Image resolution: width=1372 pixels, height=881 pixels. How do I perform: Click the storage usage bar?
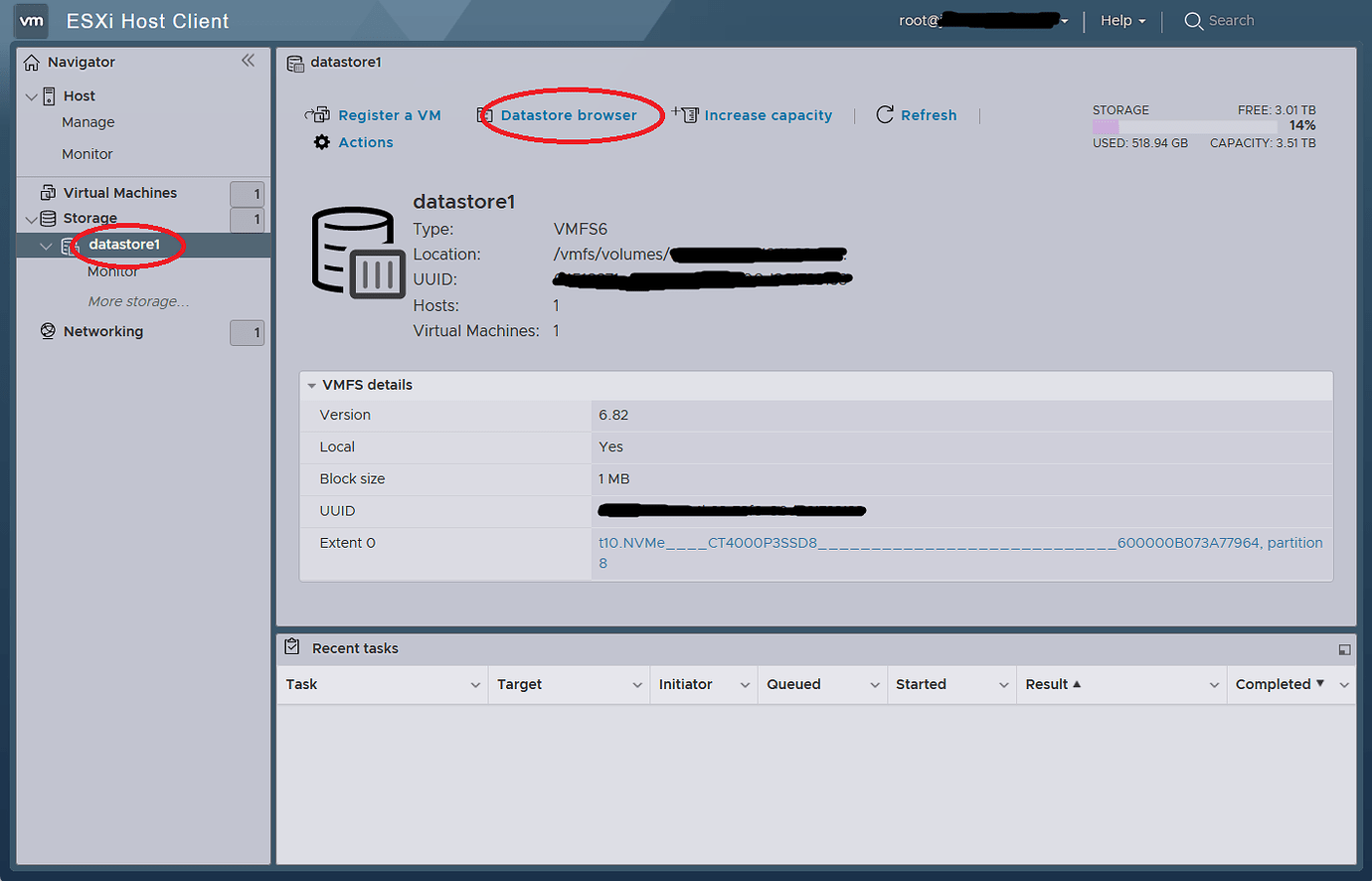pos(1185,126)
